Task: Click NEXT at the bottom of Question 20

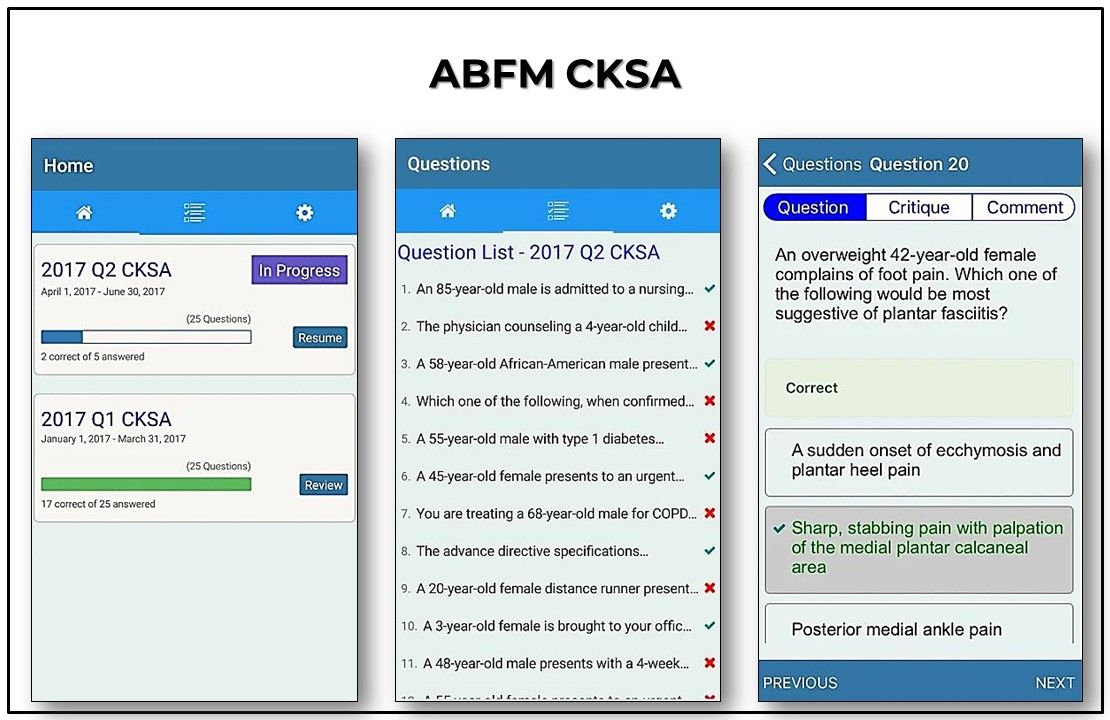Action: (1055, 682)
